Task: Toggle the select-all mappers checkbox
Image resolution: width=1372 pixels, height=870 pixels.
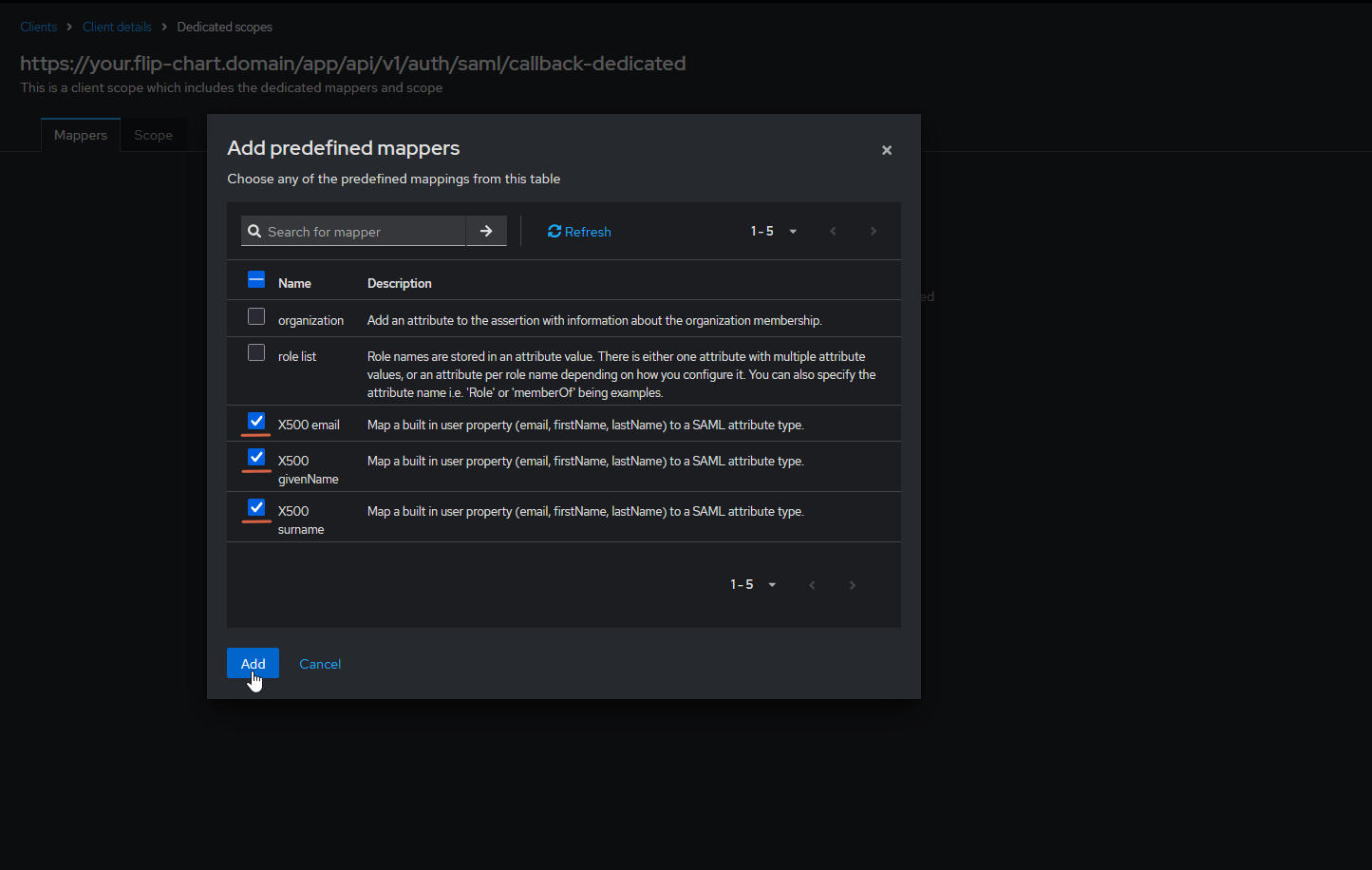Action: (256, 279)
